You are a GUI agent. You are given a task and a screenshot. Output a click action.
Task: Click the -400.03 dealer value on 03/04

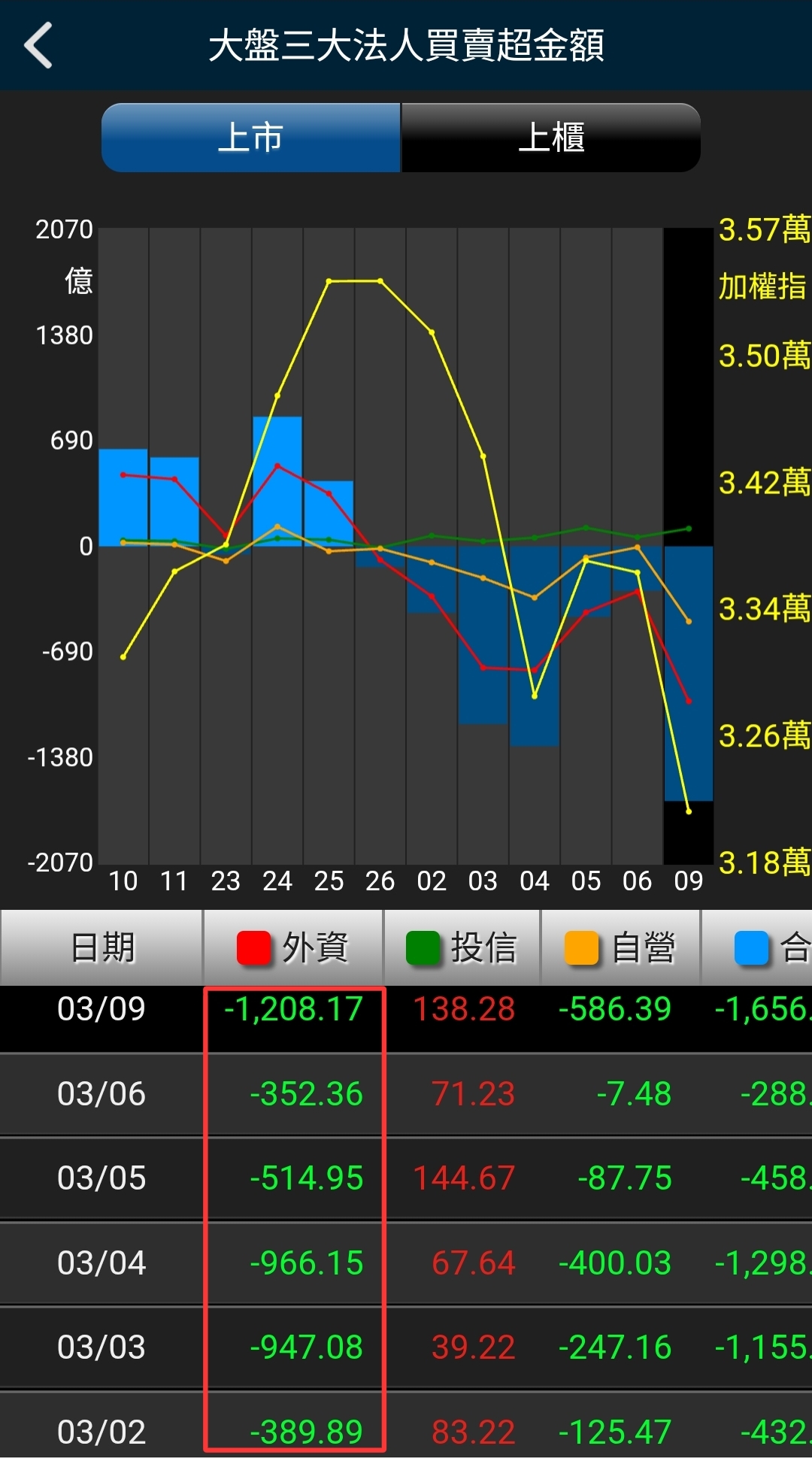pos(614,1263)
